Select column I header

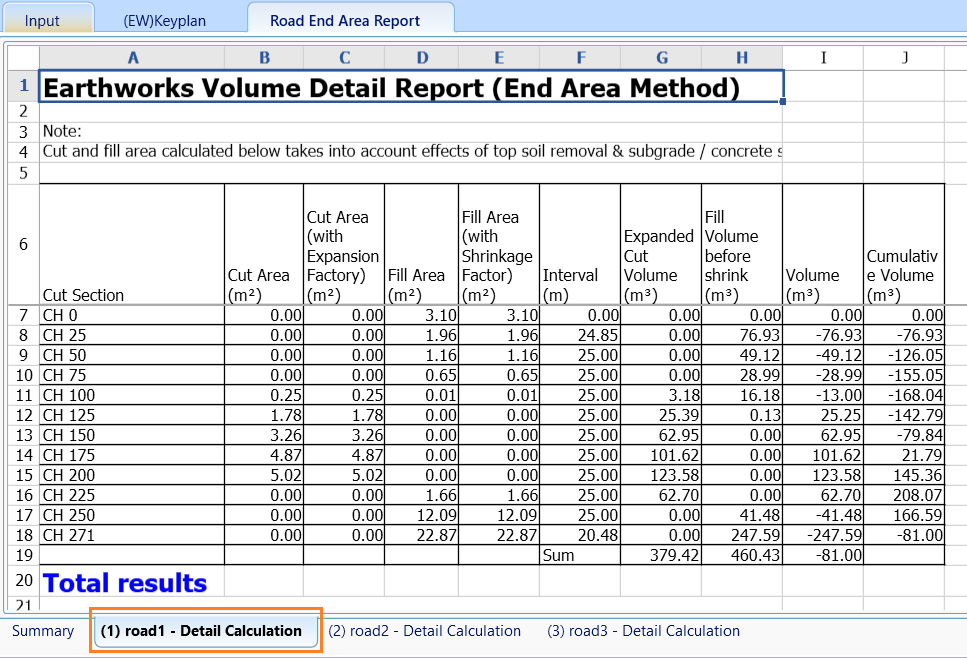tap(823, 58)
